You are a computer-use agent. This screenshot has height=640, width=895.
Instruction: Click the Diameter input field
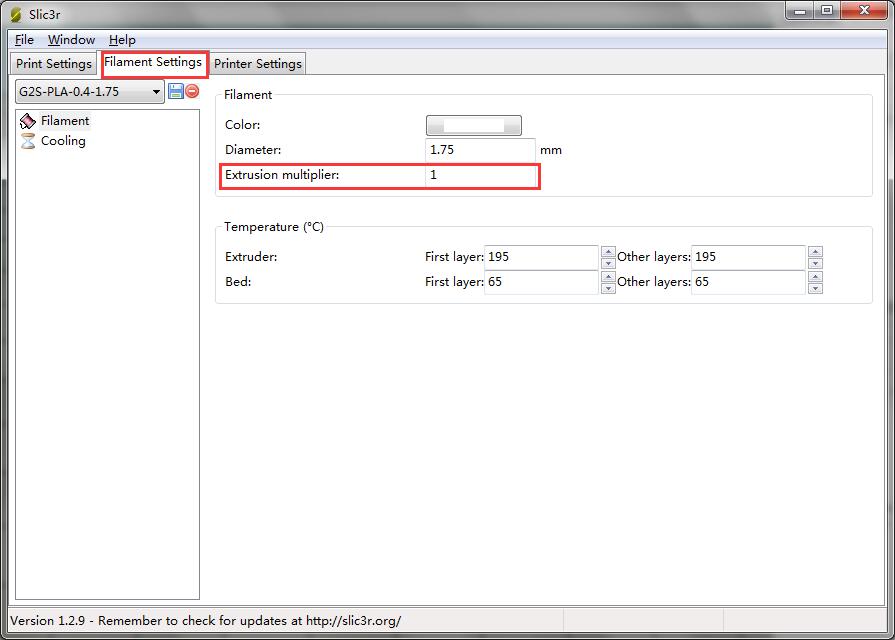(480, 150)
